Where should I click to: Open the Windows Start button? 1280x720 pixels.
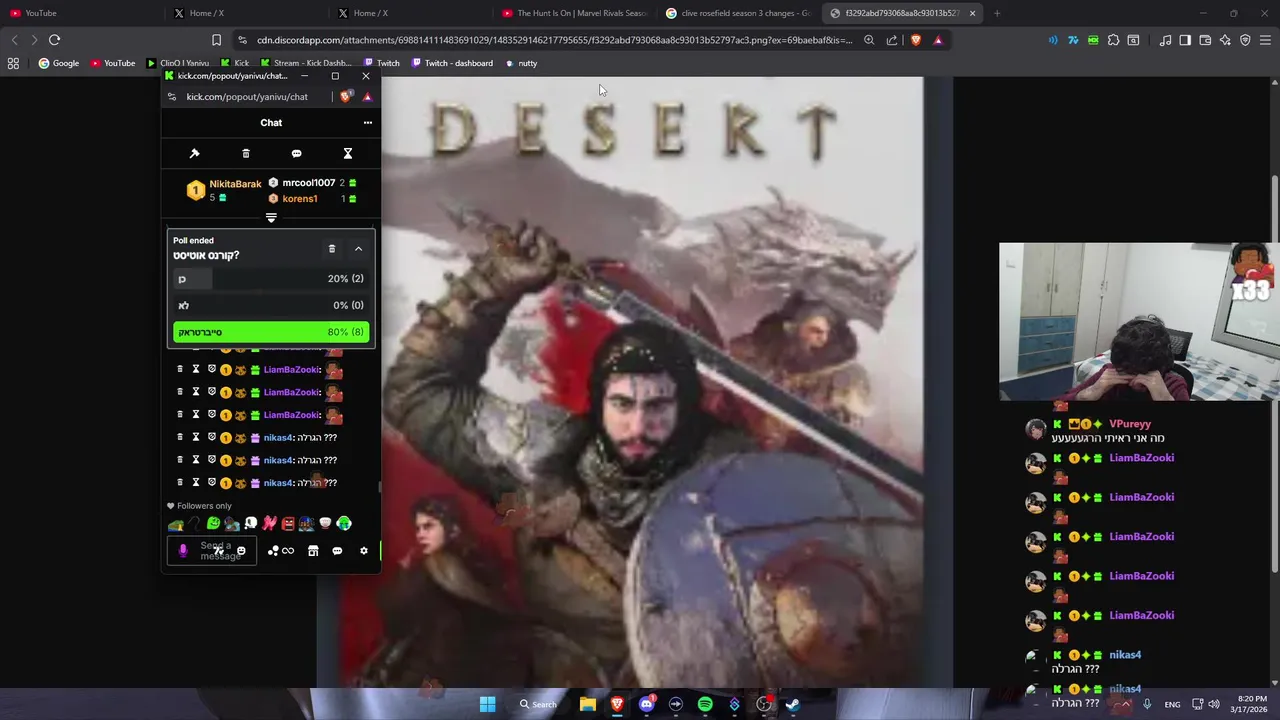point(487,704)
